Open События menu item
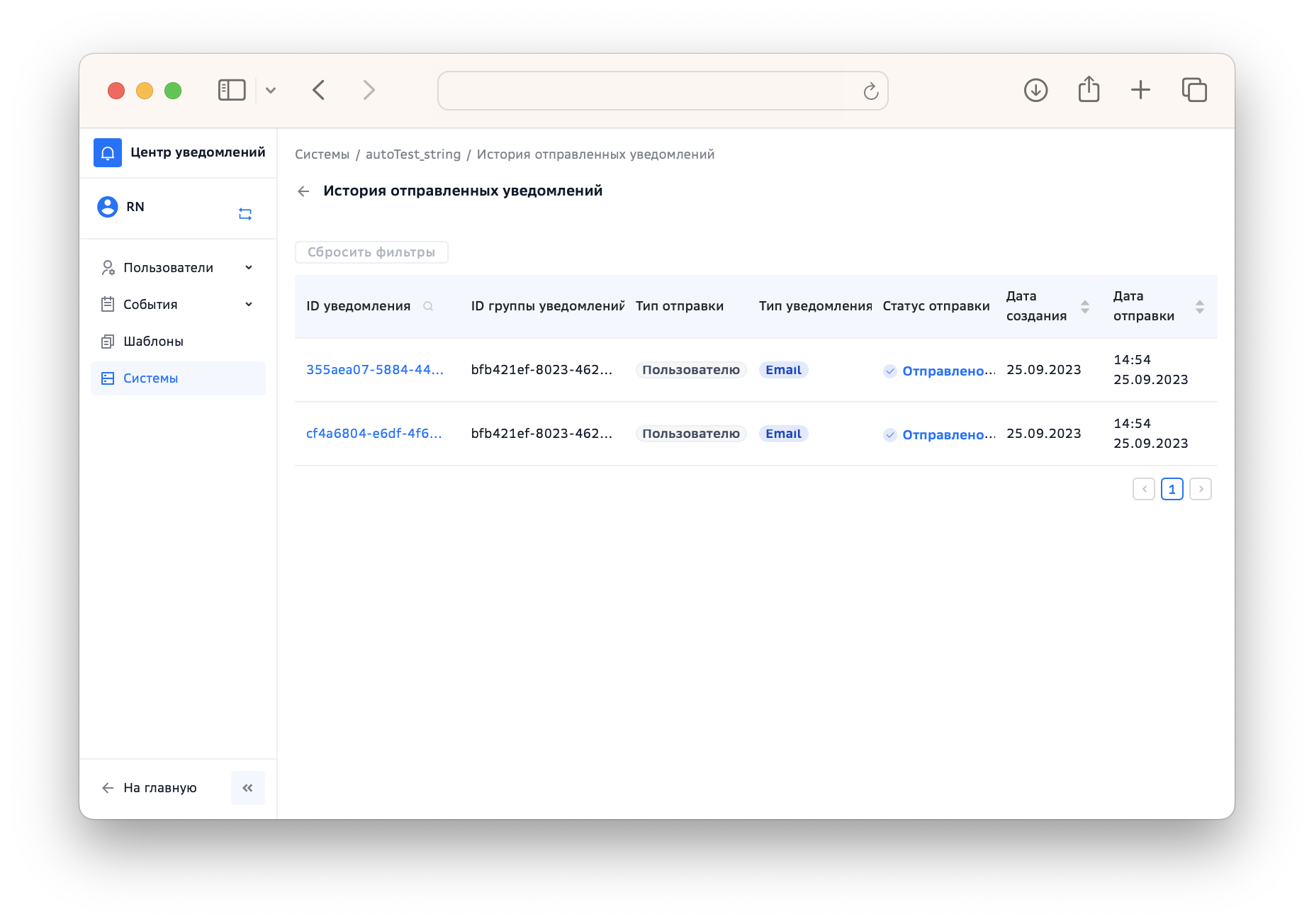 (x=178, y=305)
